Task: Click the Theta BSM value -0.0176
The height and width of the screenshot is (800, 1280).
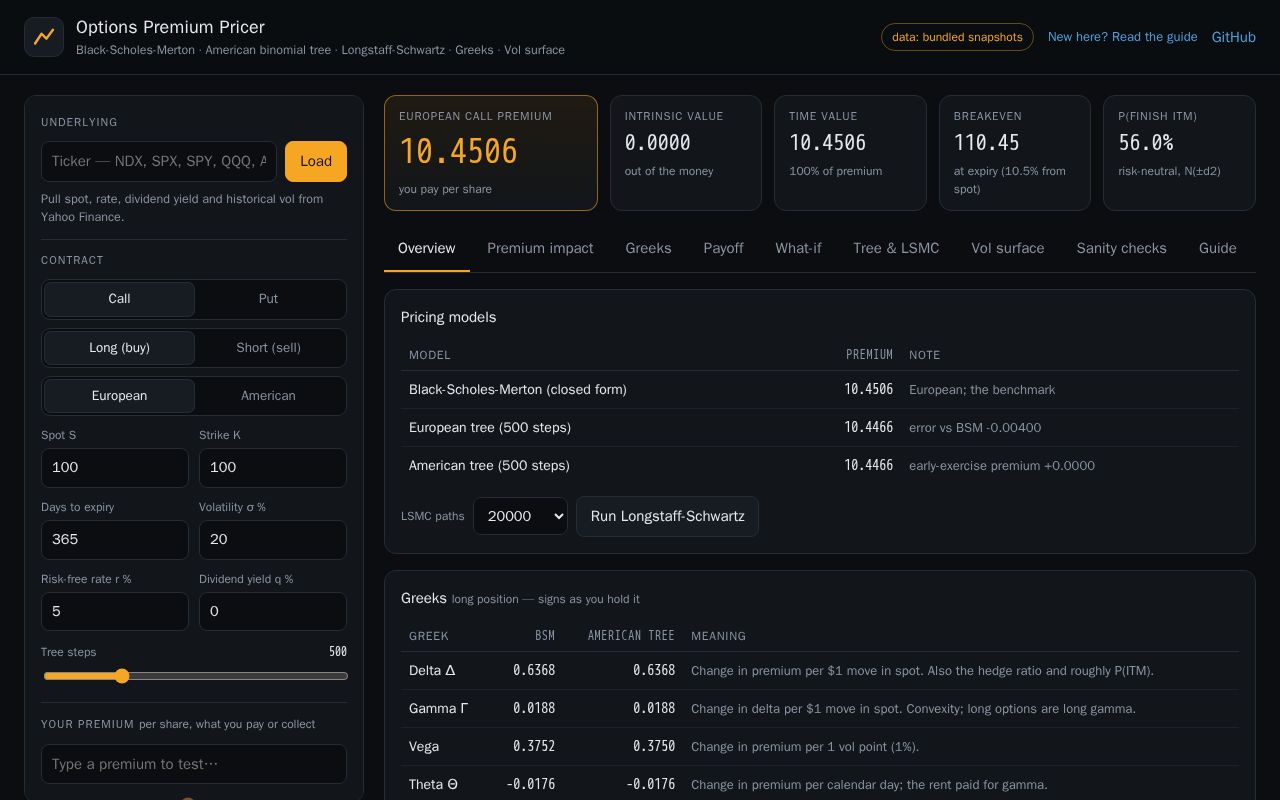Action: pyautogui.click(x=531, y=785)
